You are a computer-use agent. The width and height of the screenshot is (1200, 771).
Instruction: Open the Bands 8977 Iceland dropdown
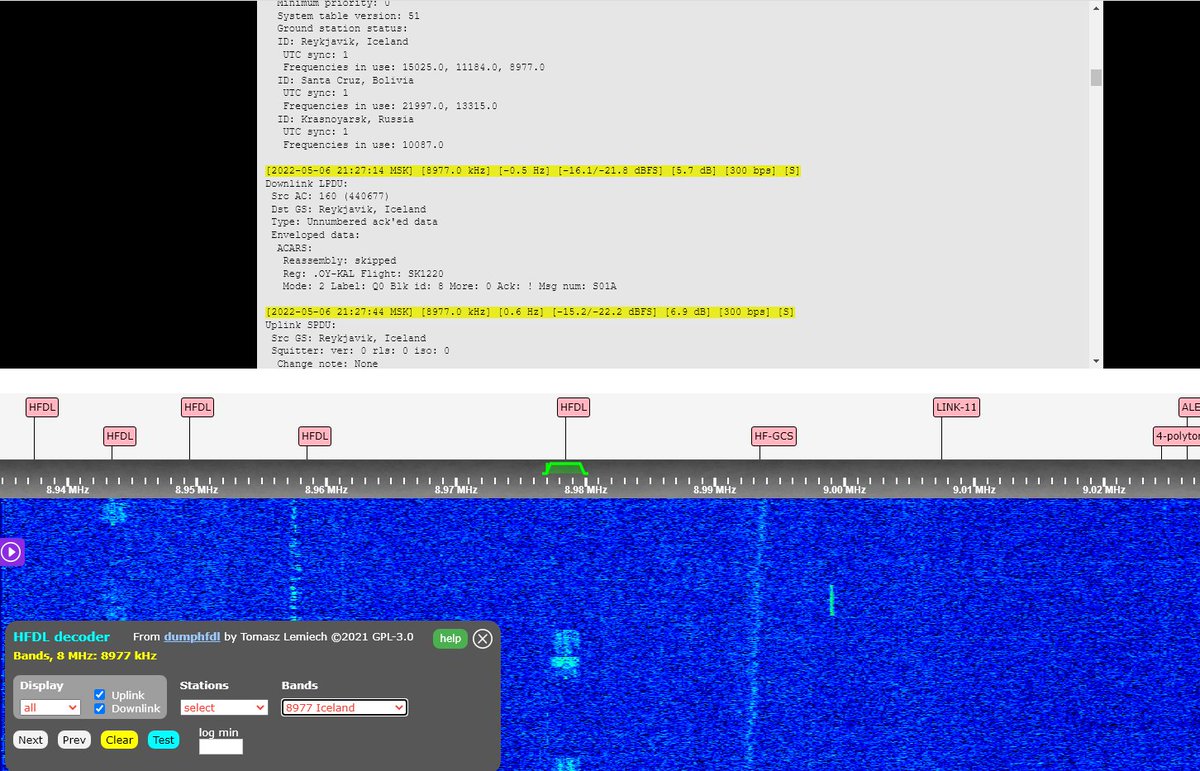[344, 707]
